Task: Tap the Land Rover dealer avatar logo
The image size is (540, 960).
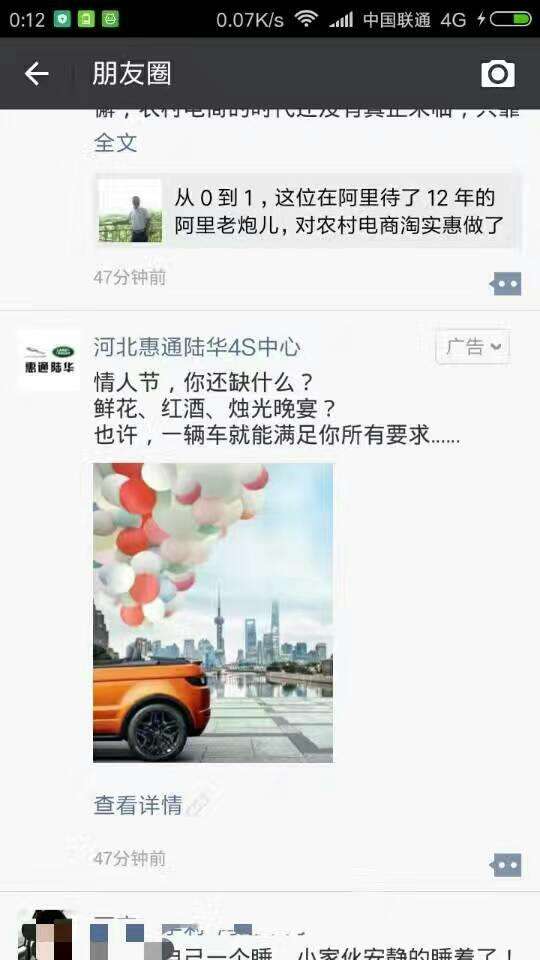Action: tap(49, 359)
